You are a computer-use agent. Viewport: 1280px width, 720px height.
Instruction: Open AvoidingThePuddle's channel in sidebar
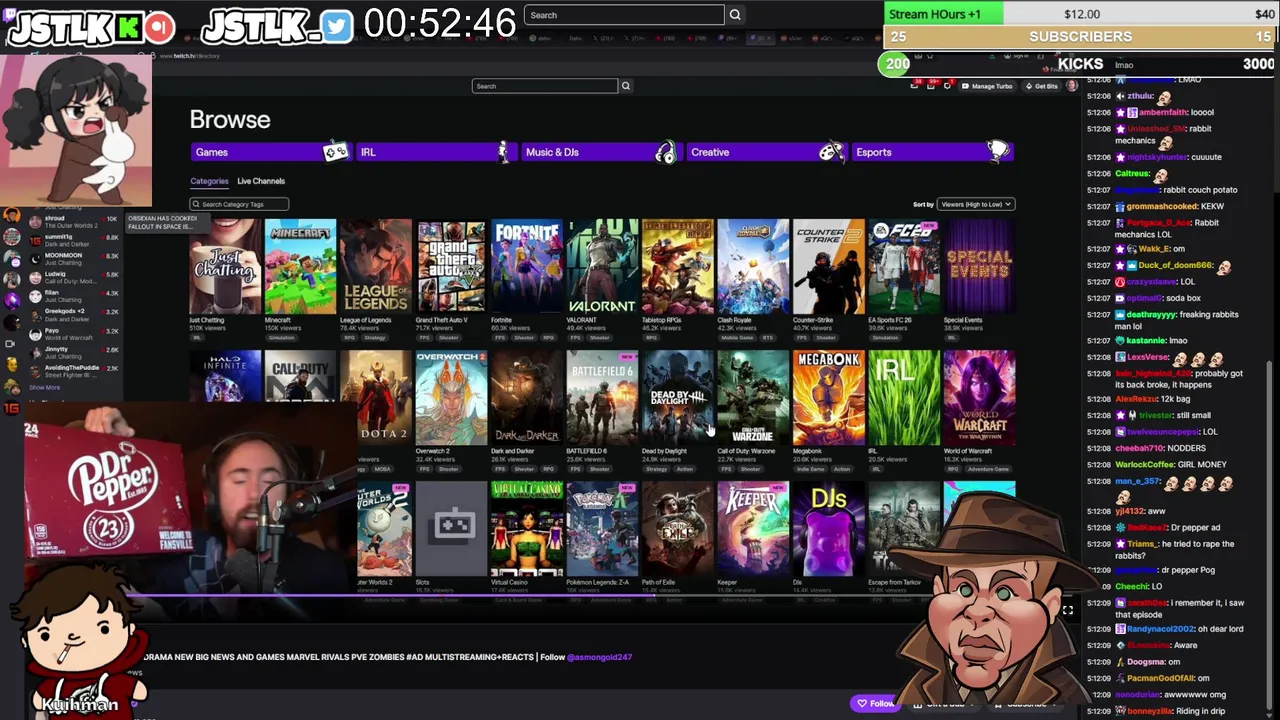point(75,370)
